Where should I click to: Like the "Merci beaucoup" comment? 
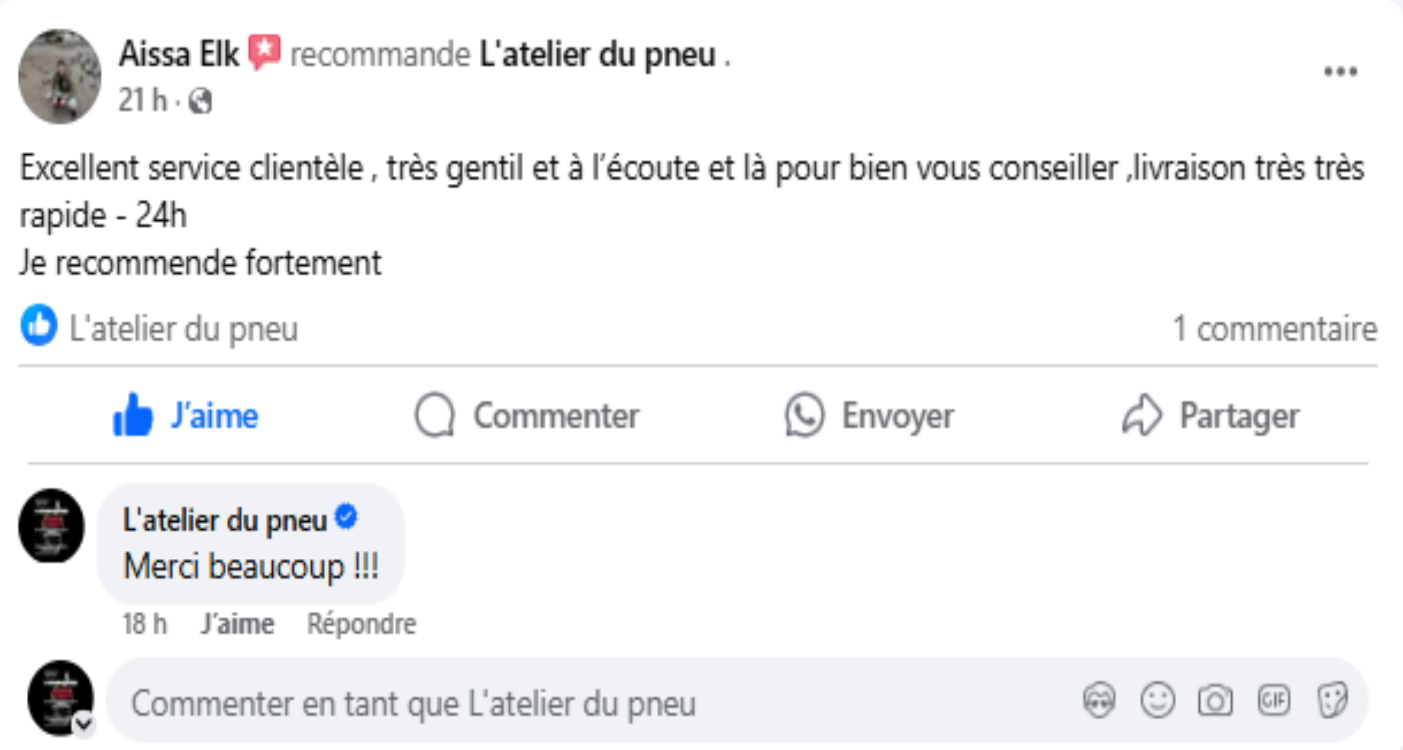(x=237, y=625)
